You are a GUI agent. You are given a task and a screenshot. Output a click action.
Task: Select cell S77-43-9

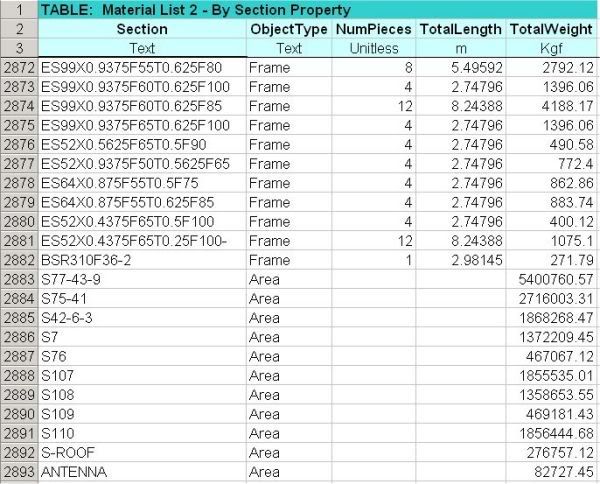pyautogui.click(x=142, y=279)
